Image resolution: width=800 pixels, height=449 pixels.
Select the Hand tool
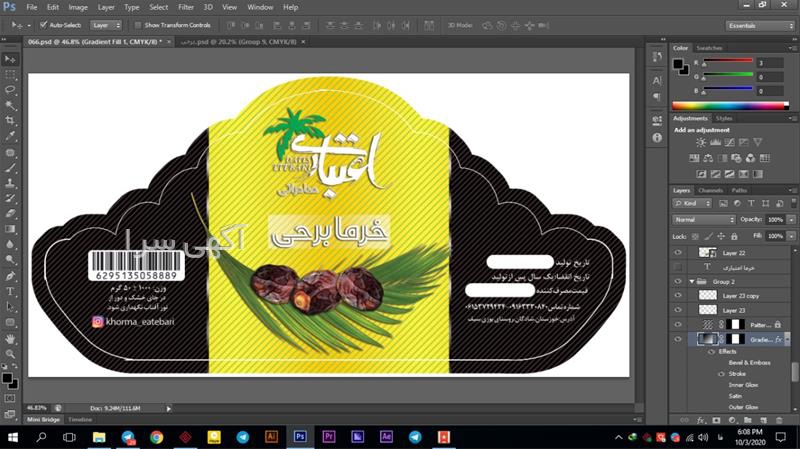click(x=10, y=338)
